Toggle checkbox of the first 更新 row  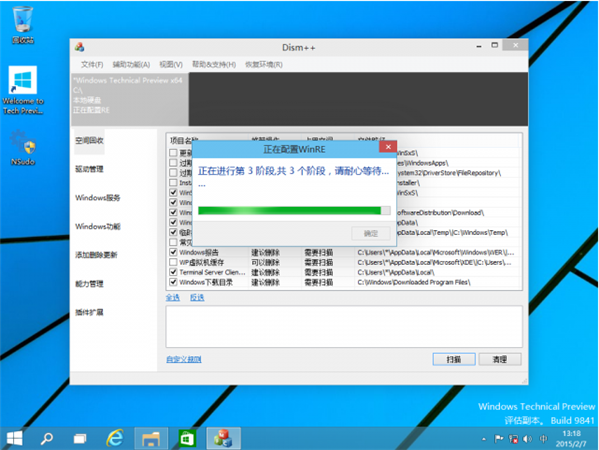[x=173, y=153]
